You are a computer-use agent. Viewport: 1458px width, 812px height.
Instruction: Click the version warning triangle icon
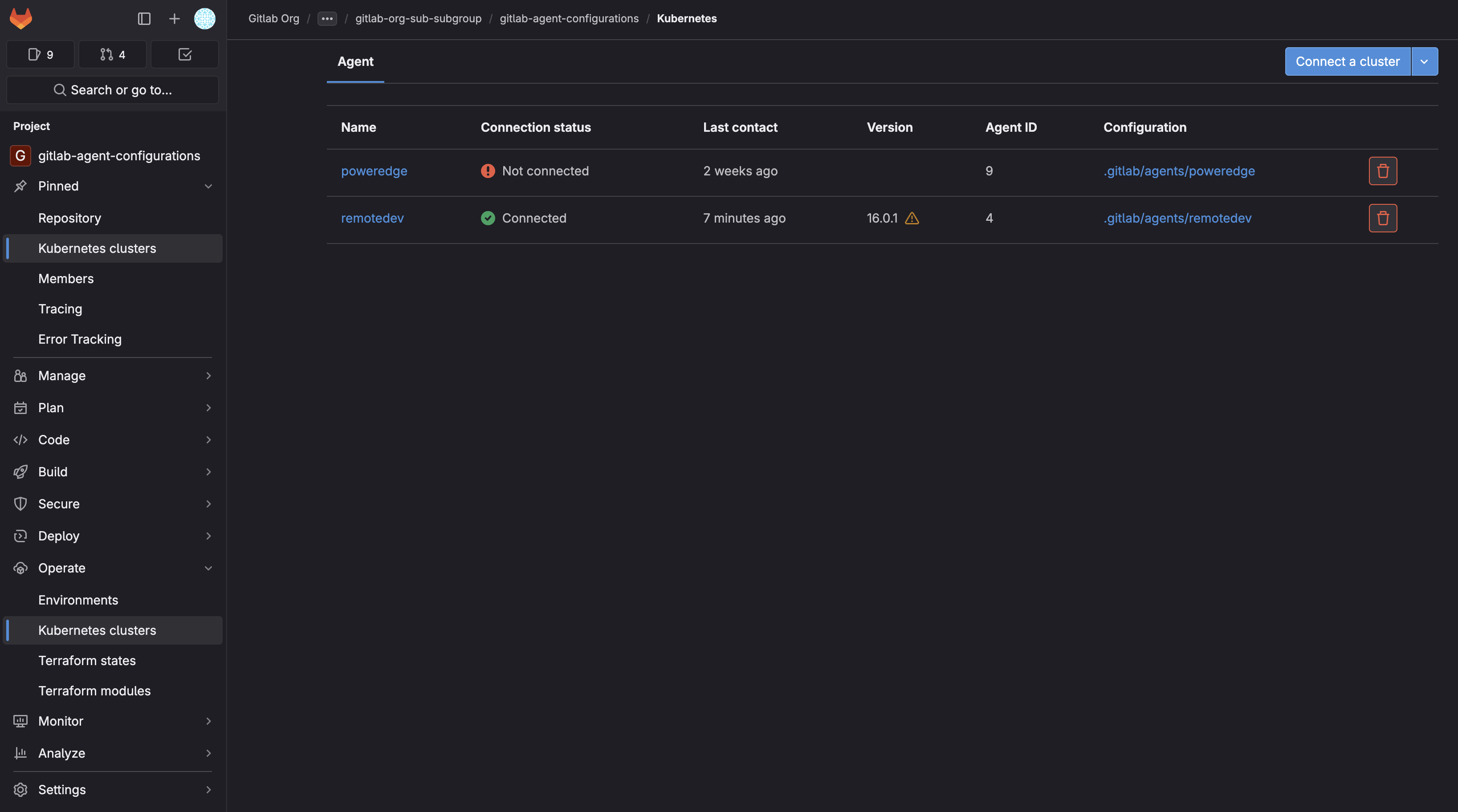[x=911, y=219]
